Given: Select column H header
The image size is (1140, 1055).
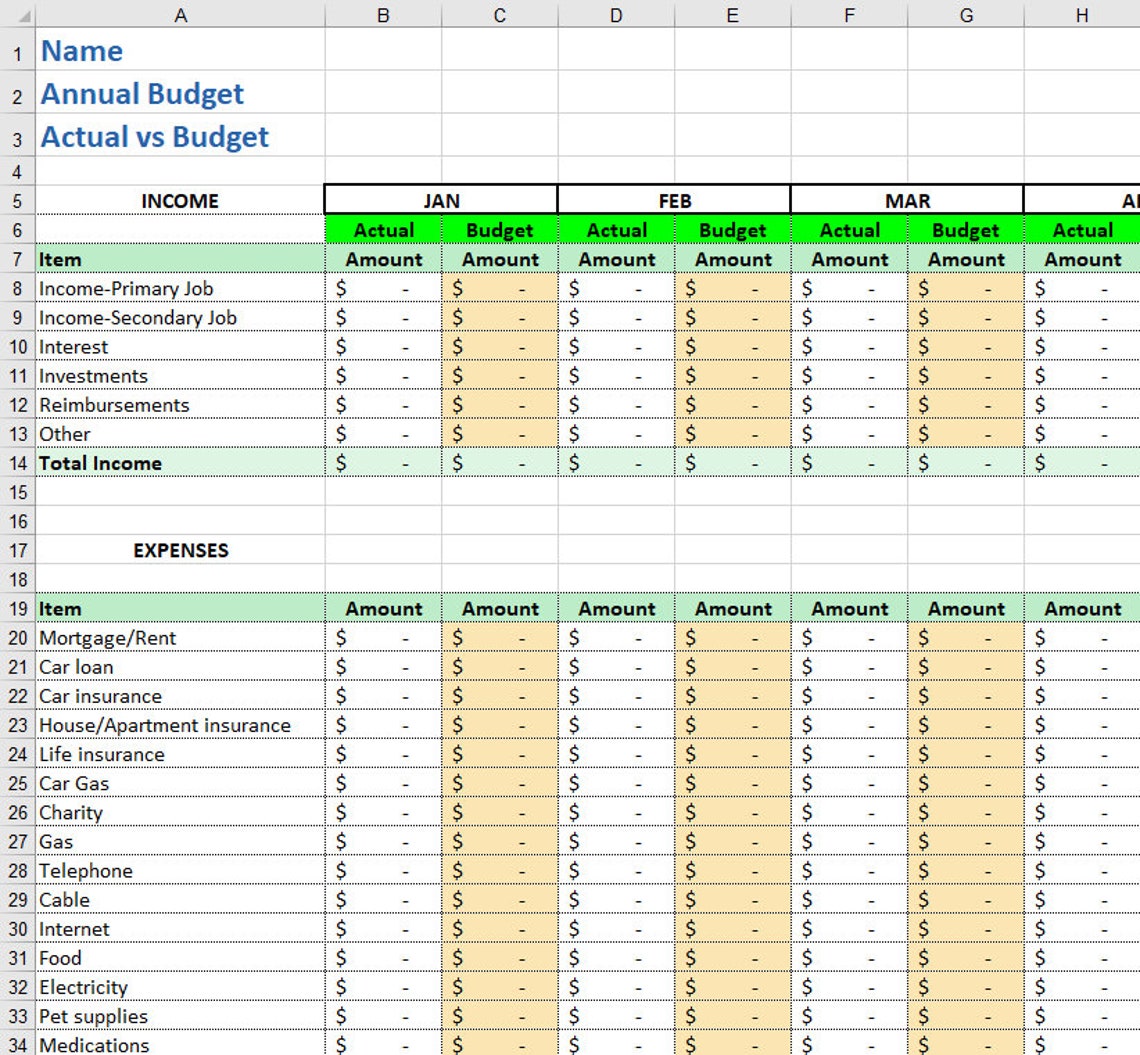Looking at the screenshot, I should point(1082,14).
